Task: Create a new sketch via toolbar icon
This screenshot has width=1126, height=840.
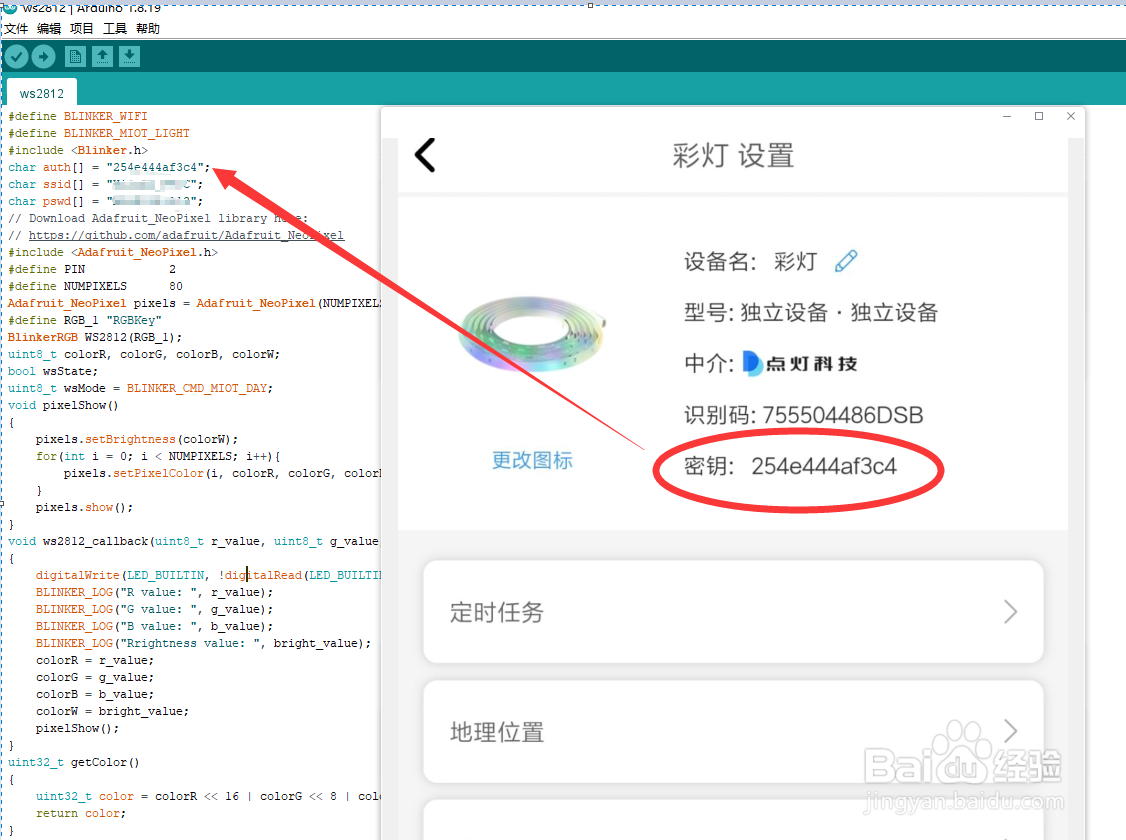Action: (x=75, y=56)
